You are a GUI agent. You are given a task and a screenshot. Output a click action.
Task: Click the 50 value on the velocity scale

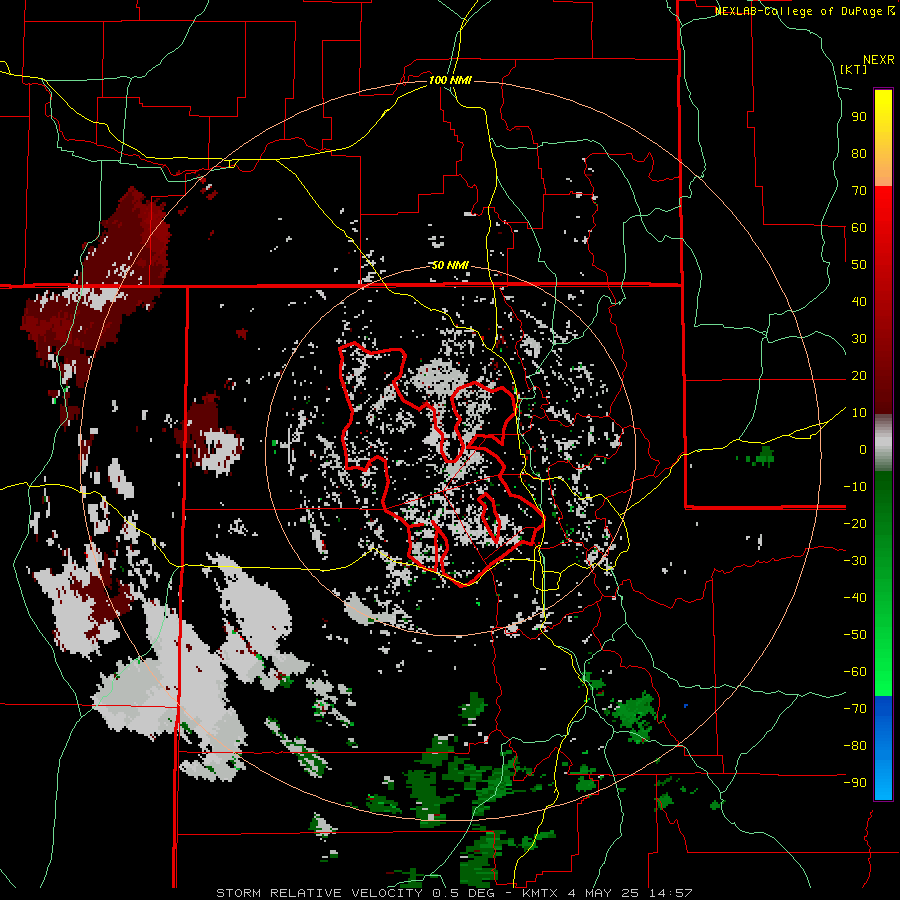[859, 265]
